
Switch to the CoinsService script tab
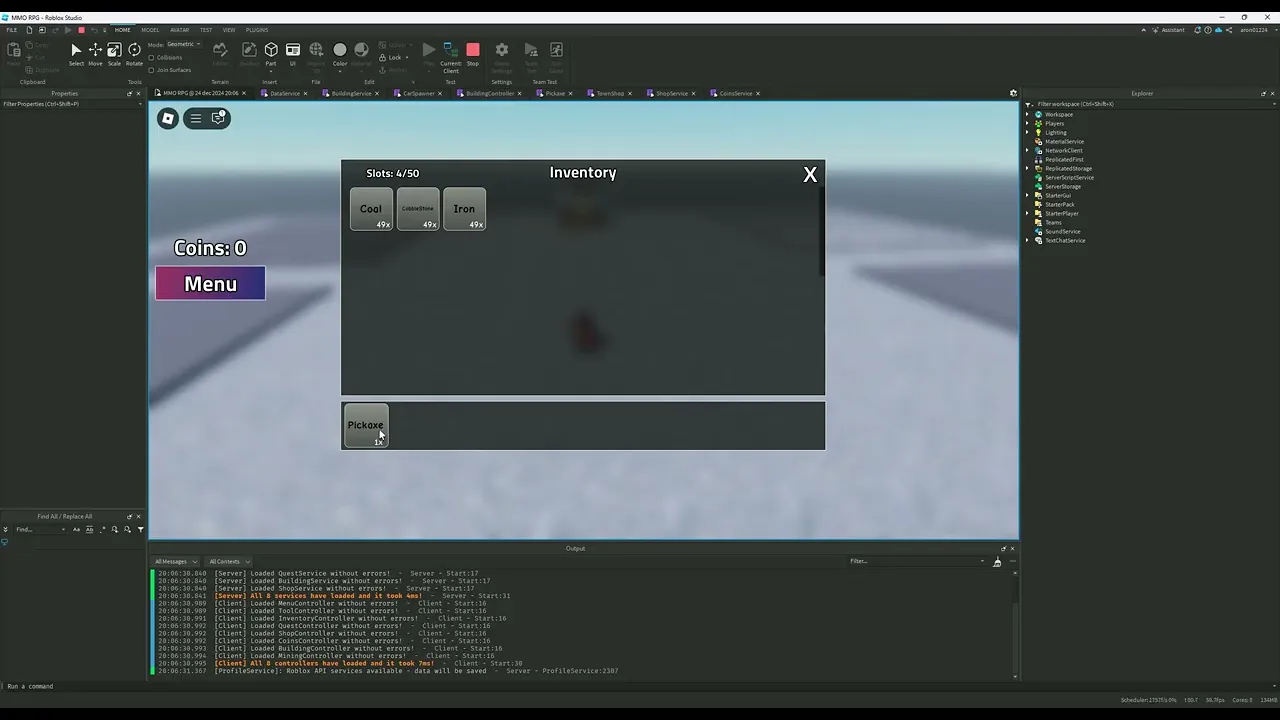(x=736, y=93)
